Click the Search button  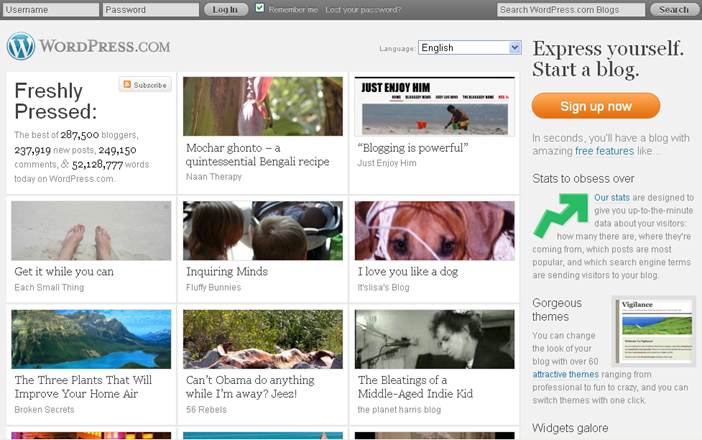[674, 9]
